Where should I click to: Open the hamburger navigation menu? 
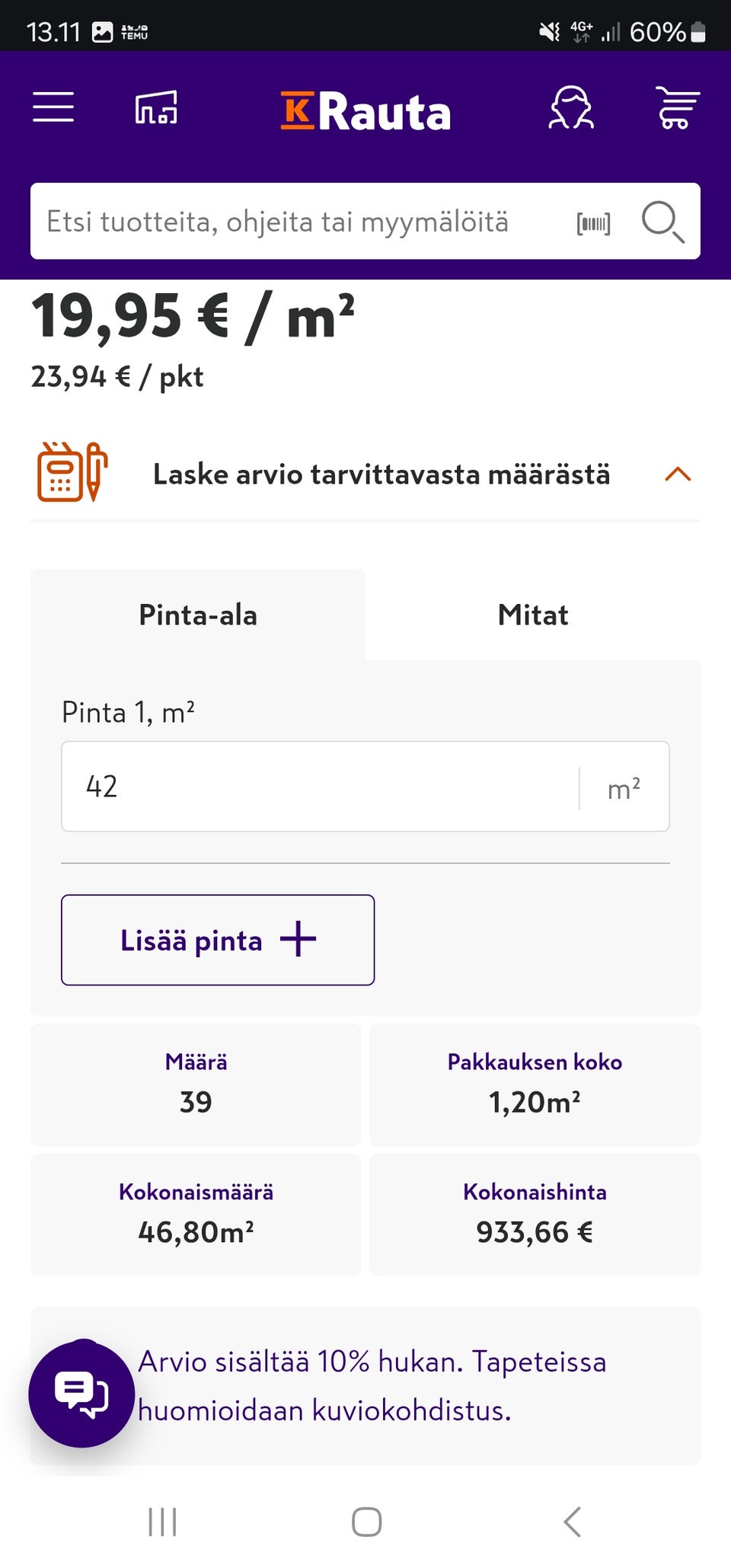click(x=53, y=108)
